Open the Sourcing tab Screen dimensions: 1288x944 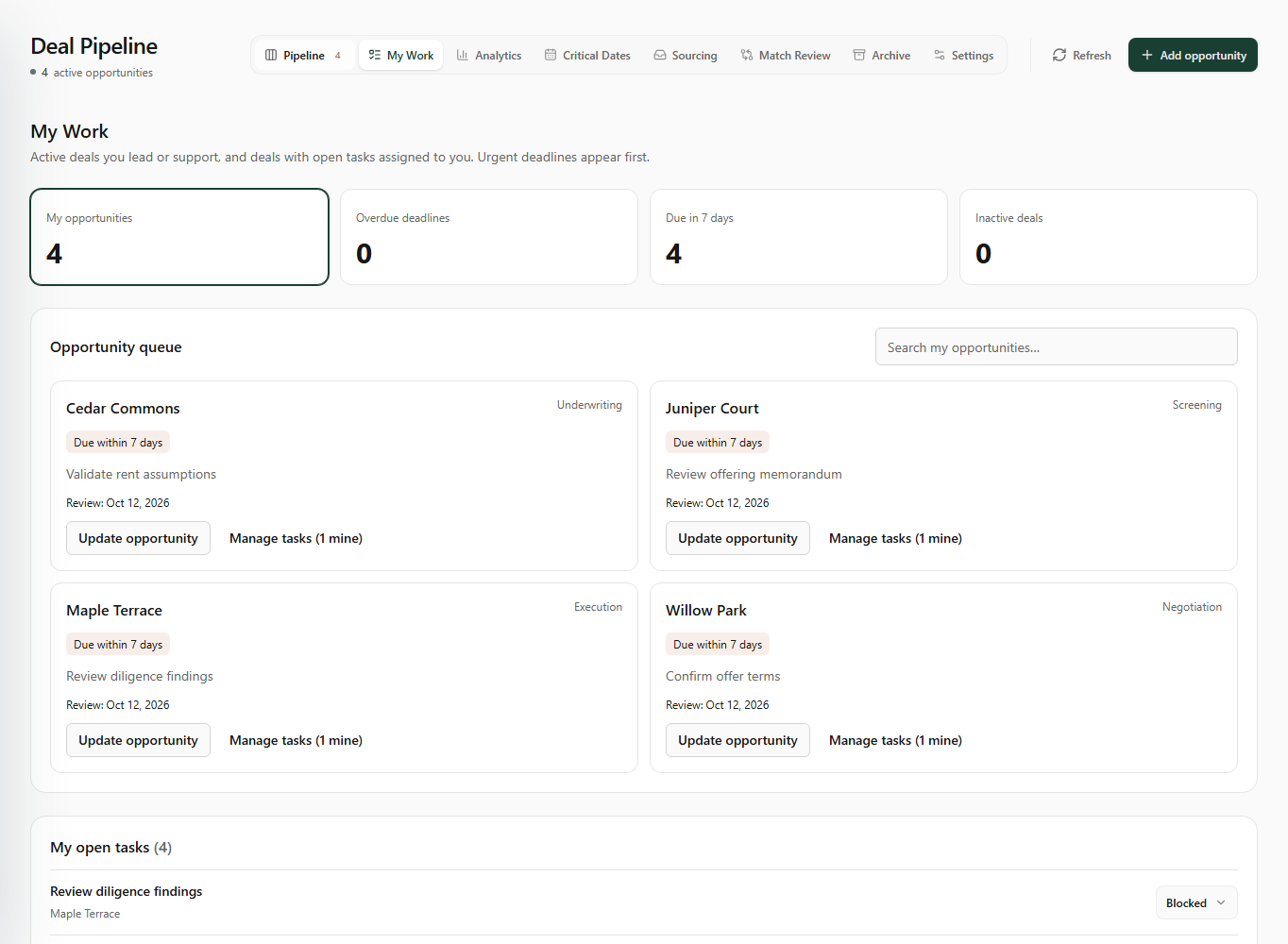click(686, 55)
